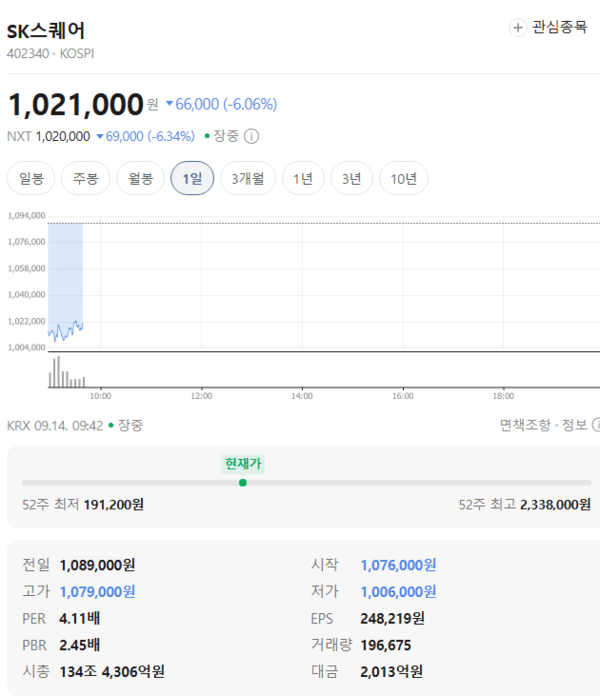Click the volume bars under the chart

coord(67,372)
